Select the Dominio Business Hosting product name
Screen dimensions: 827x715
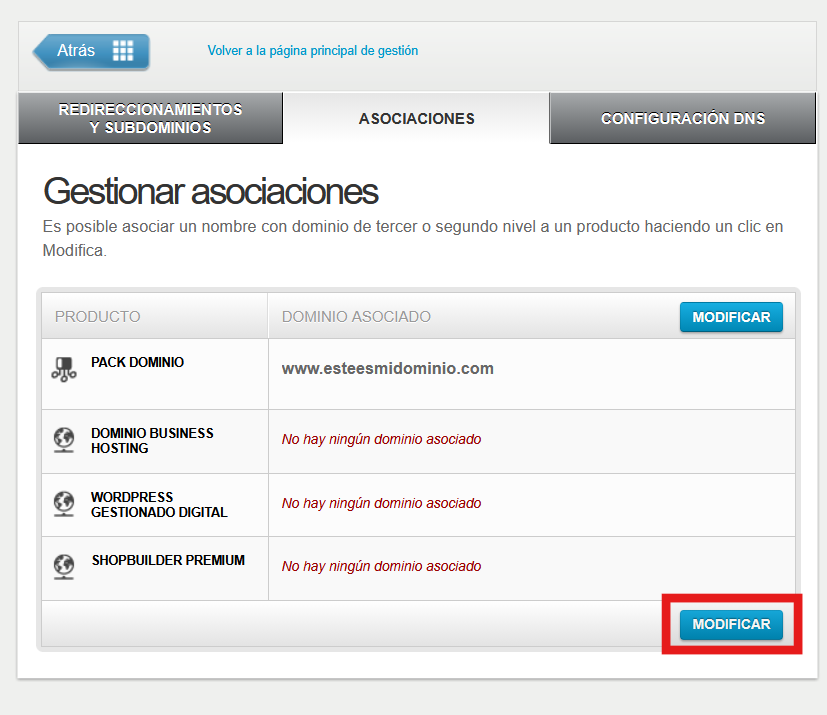[x=152, y=441]
